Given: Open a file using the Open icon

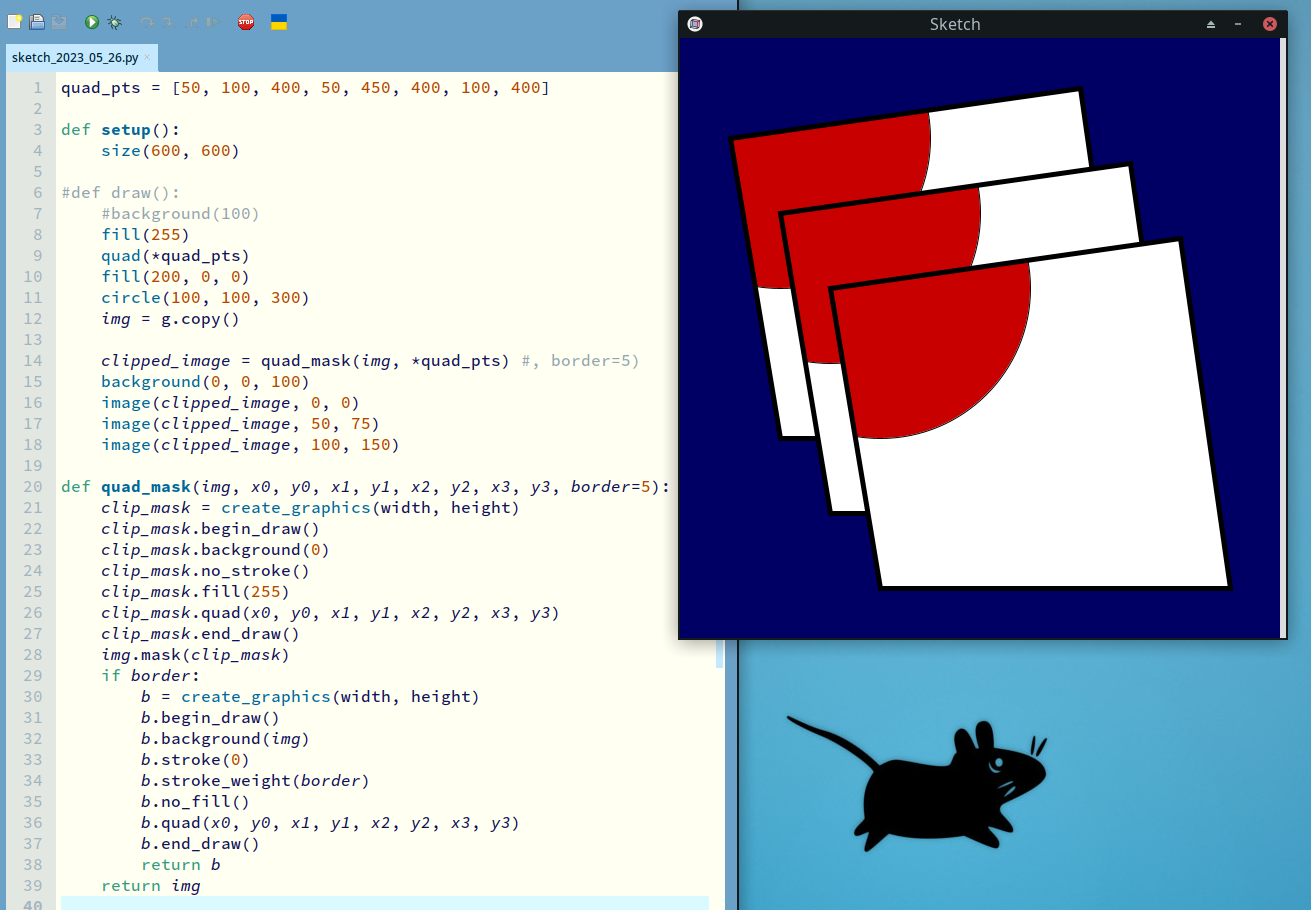Looking at the screenshot, I should pyautogui.click(x=37, y=22).
